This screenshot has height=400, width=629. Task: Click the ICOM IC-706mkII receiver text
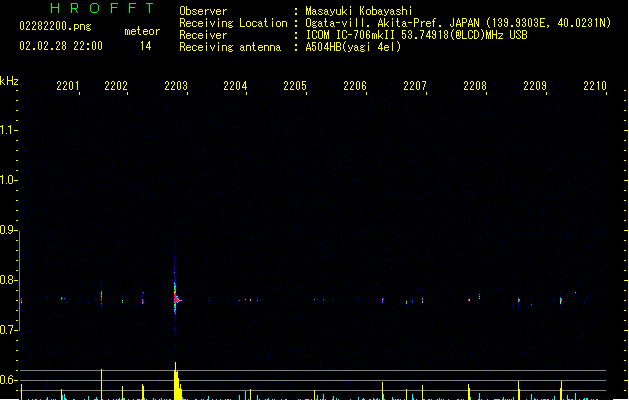pyautogui.click(x=416, y=35)
